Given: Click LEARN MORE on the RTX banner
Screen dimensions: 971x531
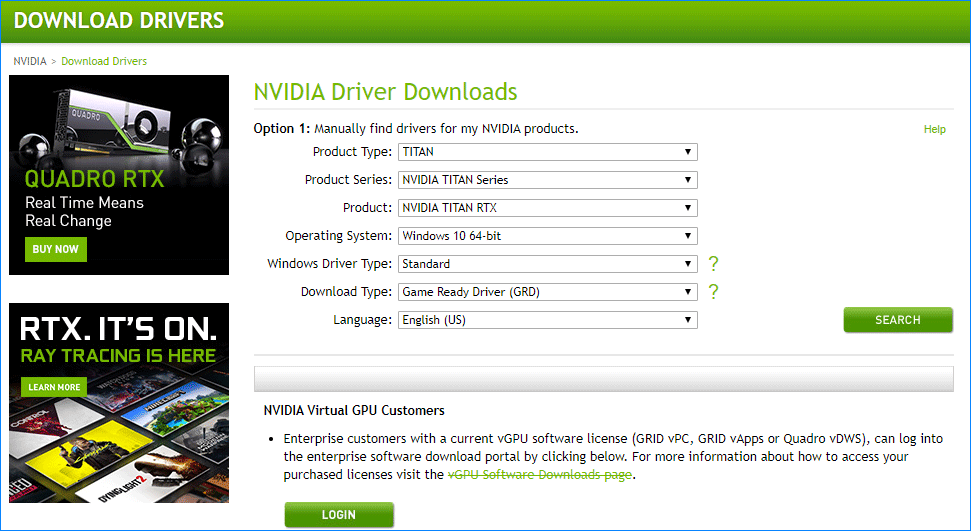Looking at the screenshot, I should point(54,387).
